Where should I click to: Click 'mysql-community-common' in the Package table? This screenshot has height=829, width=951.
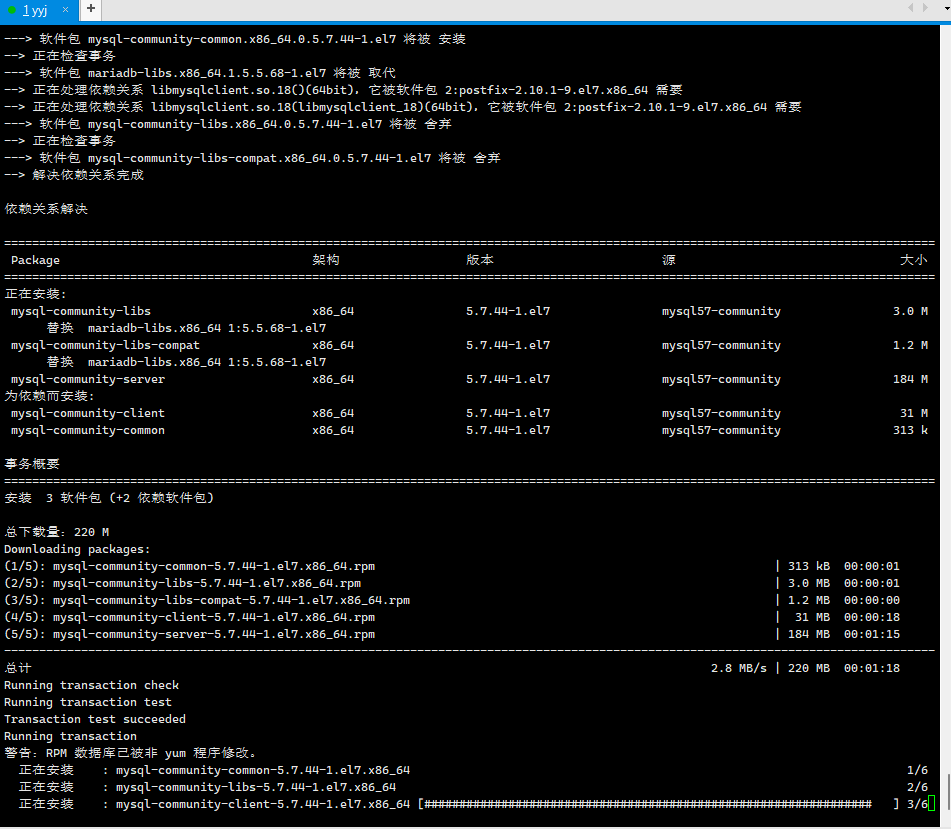click(x=87, y=430)
